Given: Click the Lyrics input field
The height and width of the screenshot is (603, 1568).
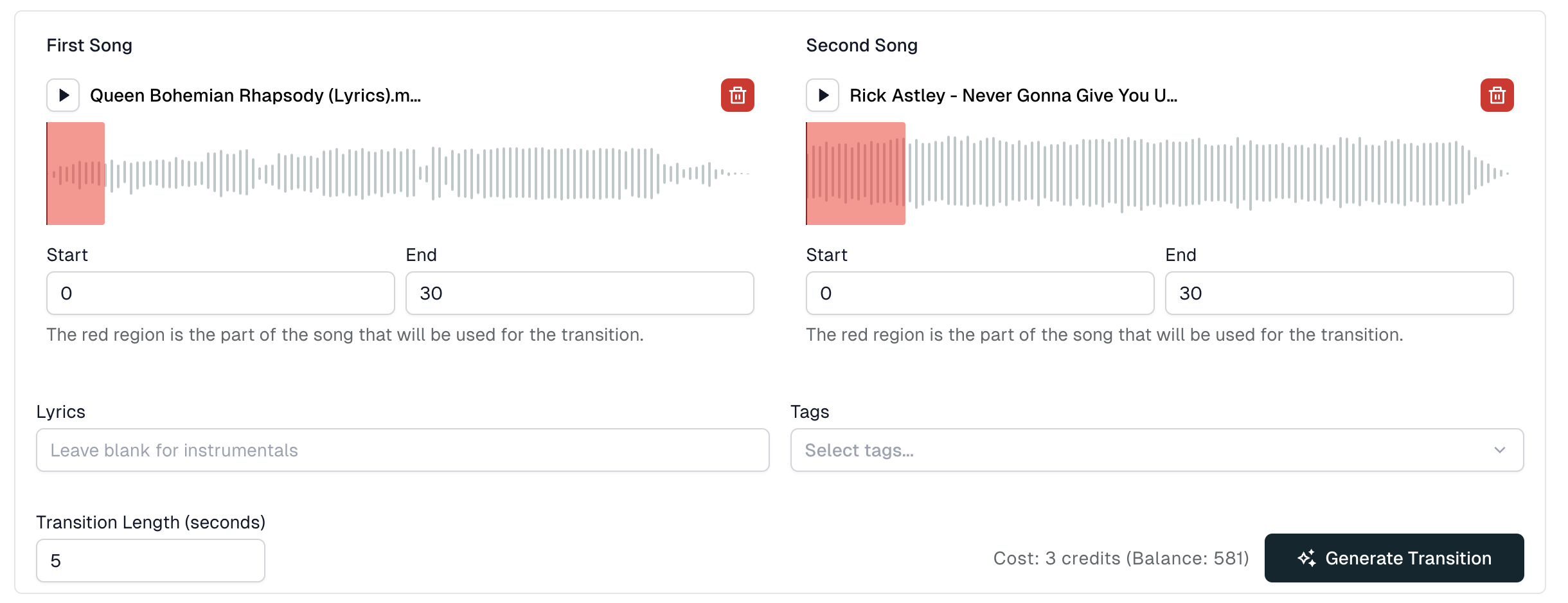Looking at the screenshot, I should [402, 449].
